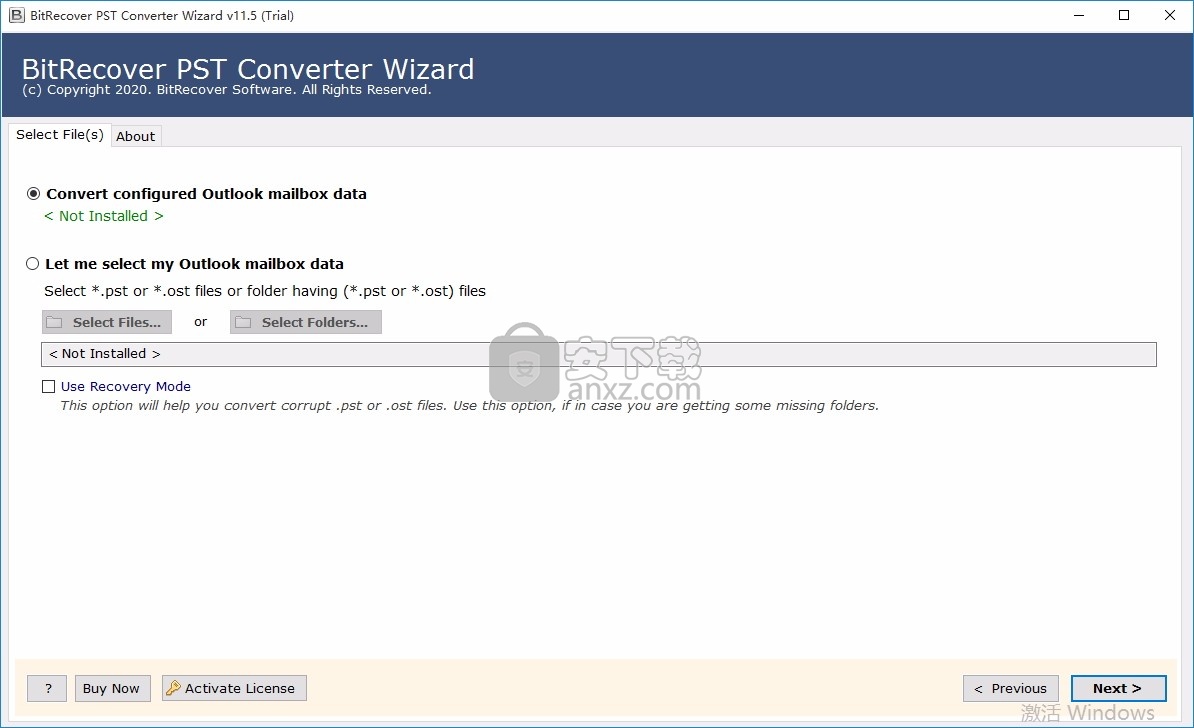This screenshot has height=728, width=1194.
Task: Enable Use Recovery Mode checkbox
Action: coord(49,387)
